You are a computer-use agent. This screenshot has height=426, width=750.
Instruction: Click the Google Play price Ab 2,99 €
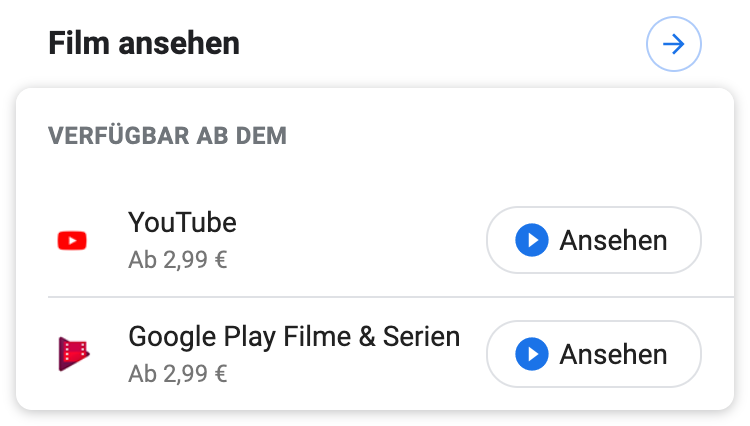178,375
